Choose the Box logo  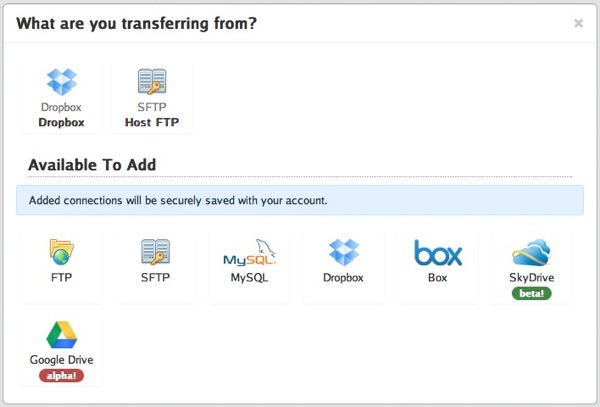tap(438, 252)
